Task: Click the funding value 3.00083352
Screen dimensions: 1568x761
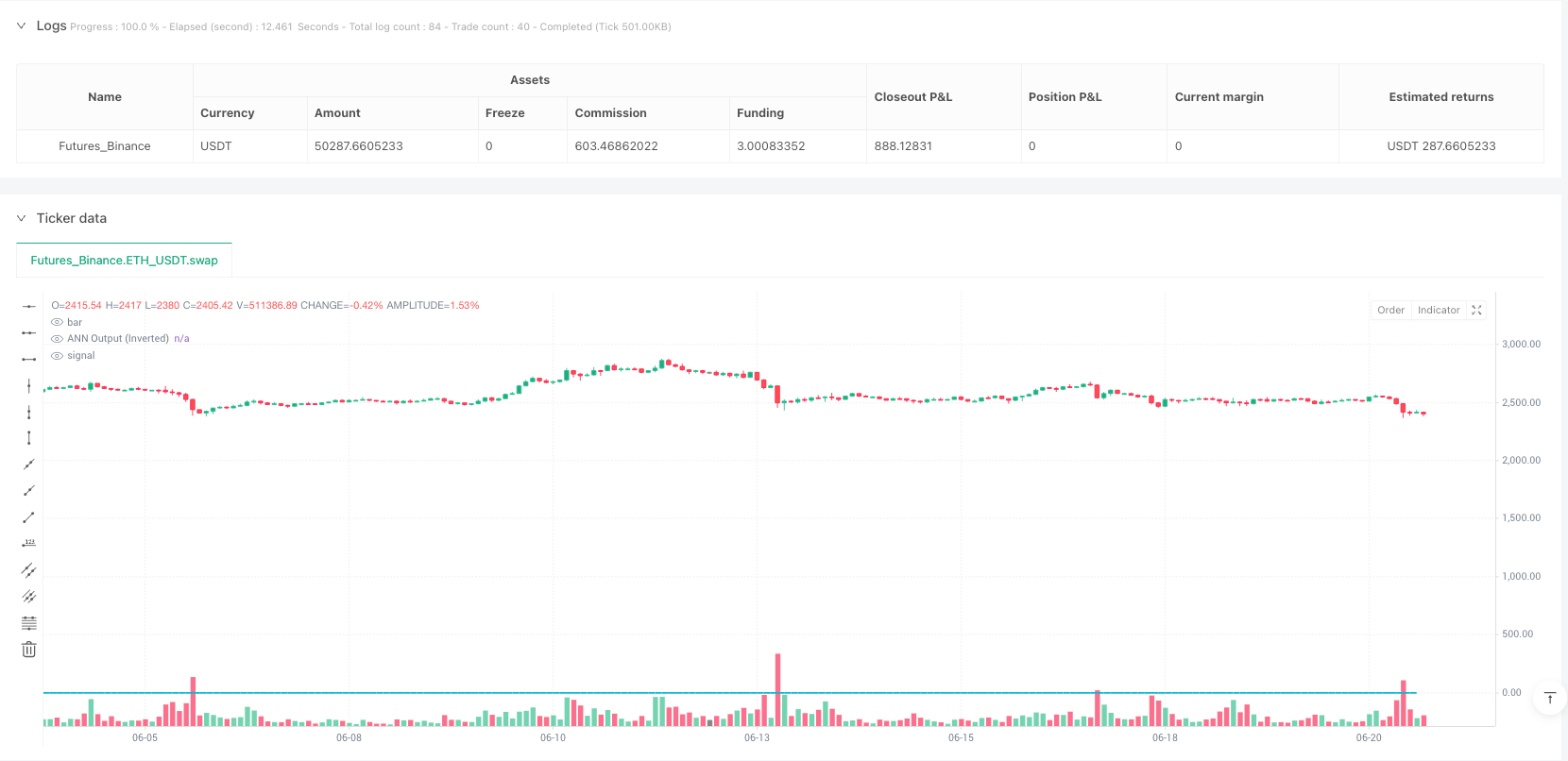Action: [771, 146]
